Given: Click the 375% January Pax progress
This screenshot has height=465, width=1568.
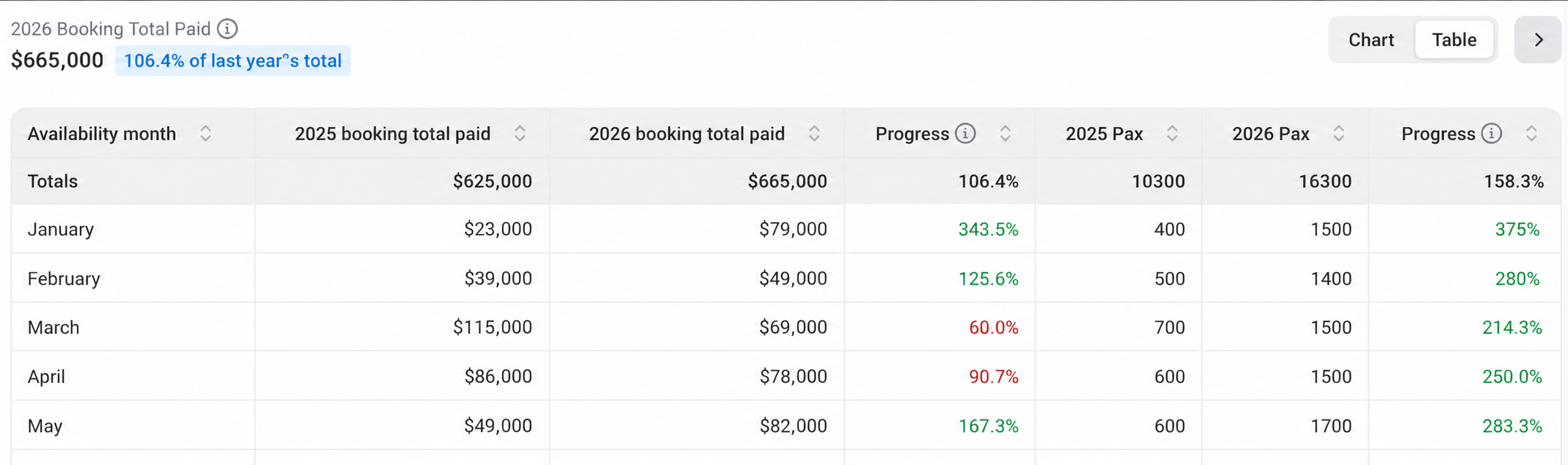Looking at the screenshot, I should pyautogui.click(x=1517, y=230).
